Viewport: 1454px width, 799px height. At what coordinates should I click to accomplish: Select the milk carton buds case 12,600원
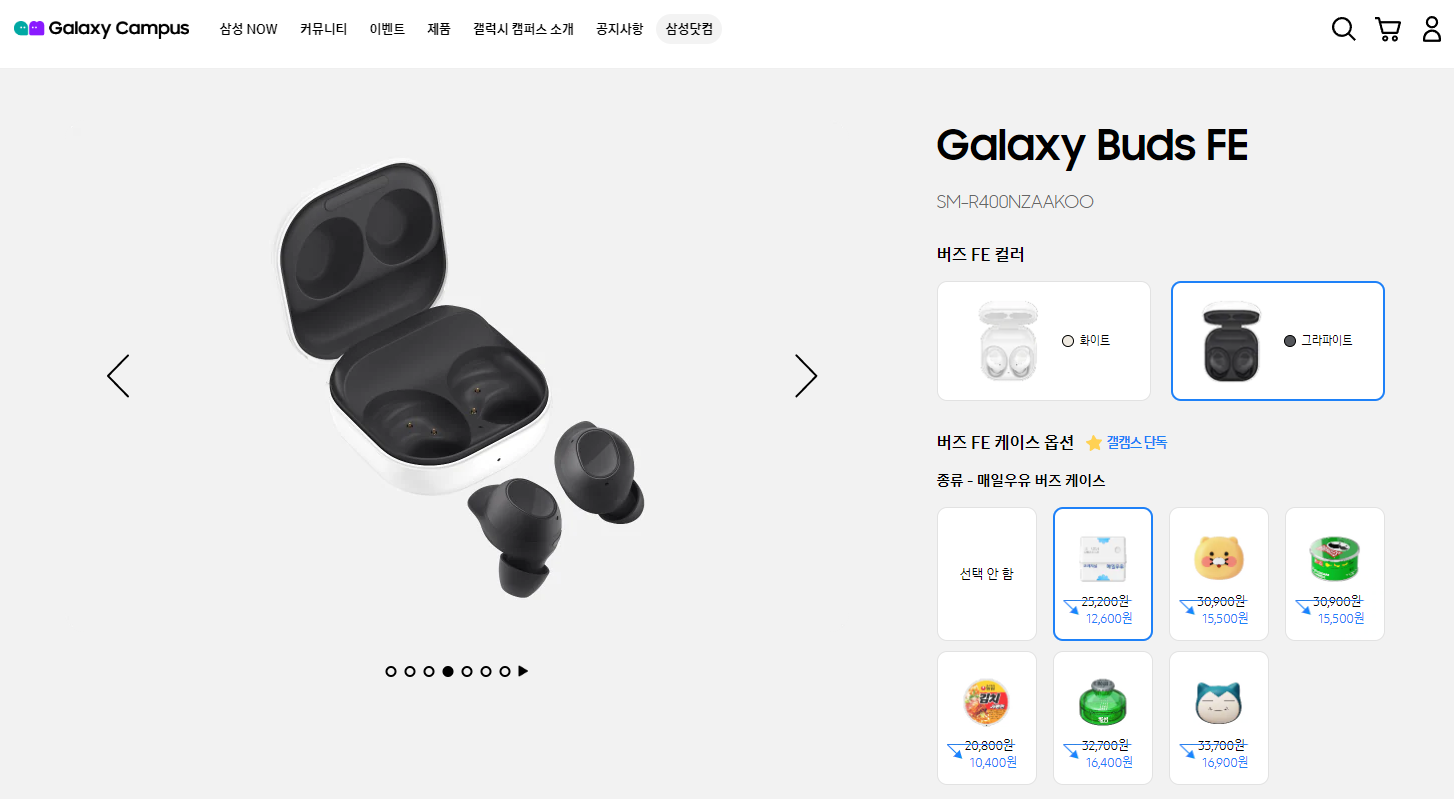pyautogui.click(x=1103, y=574)
